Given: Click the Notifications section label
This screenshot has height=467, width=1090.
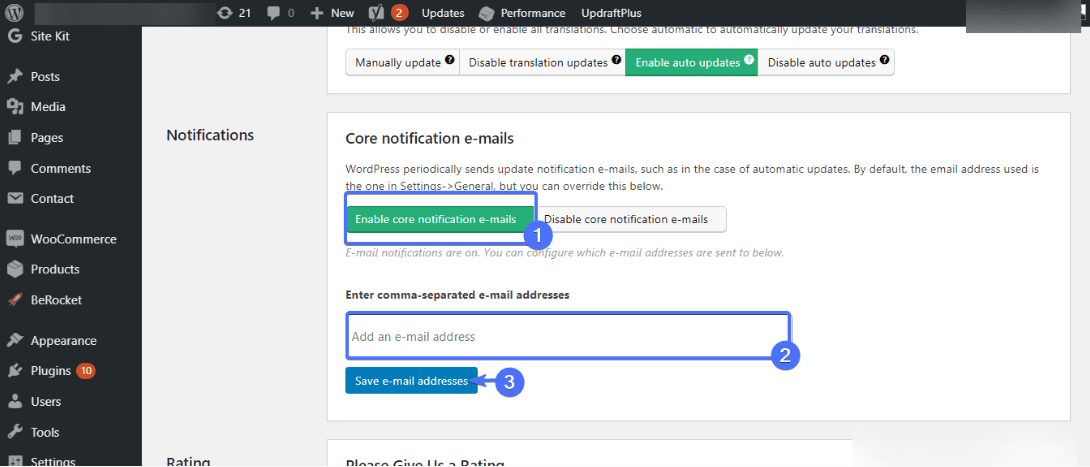Looking at the screenshot, I should [210, 135].
